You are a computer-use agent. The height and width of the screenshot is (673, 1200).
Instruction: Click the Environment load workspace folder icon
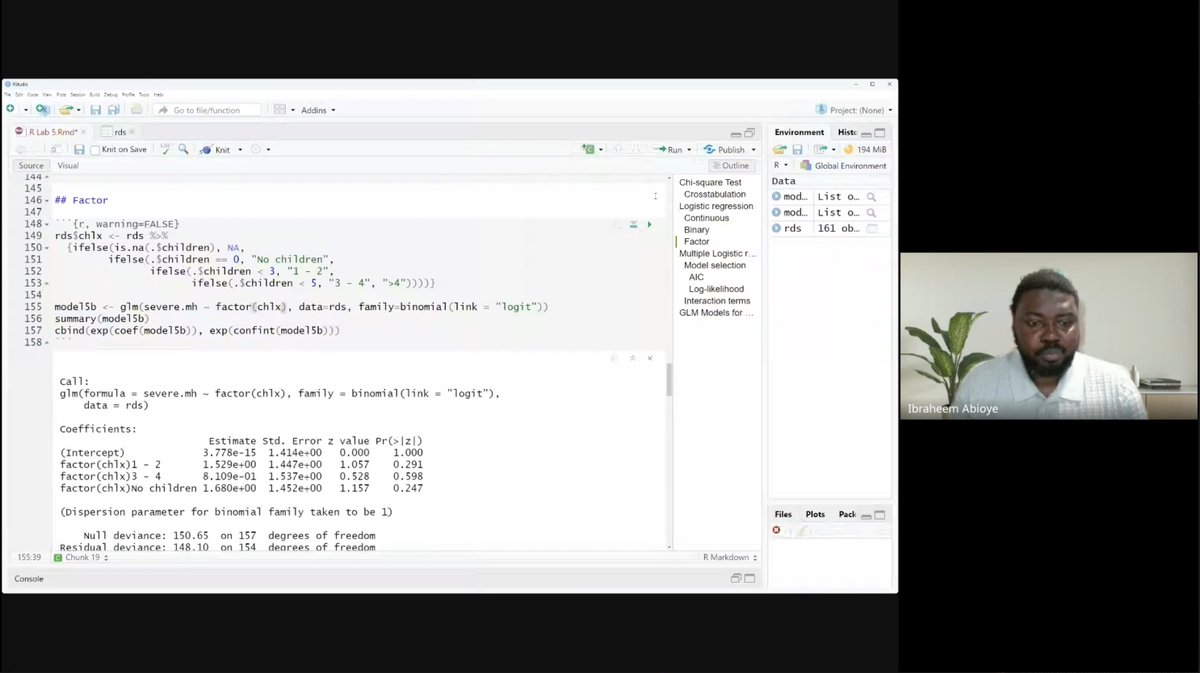(779, 149)
